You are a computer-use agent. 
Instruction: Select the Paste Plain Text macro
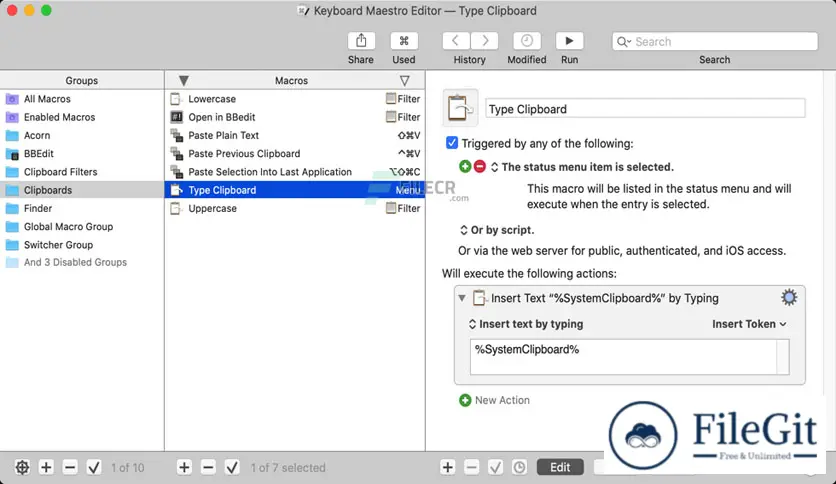pos(295,135)
